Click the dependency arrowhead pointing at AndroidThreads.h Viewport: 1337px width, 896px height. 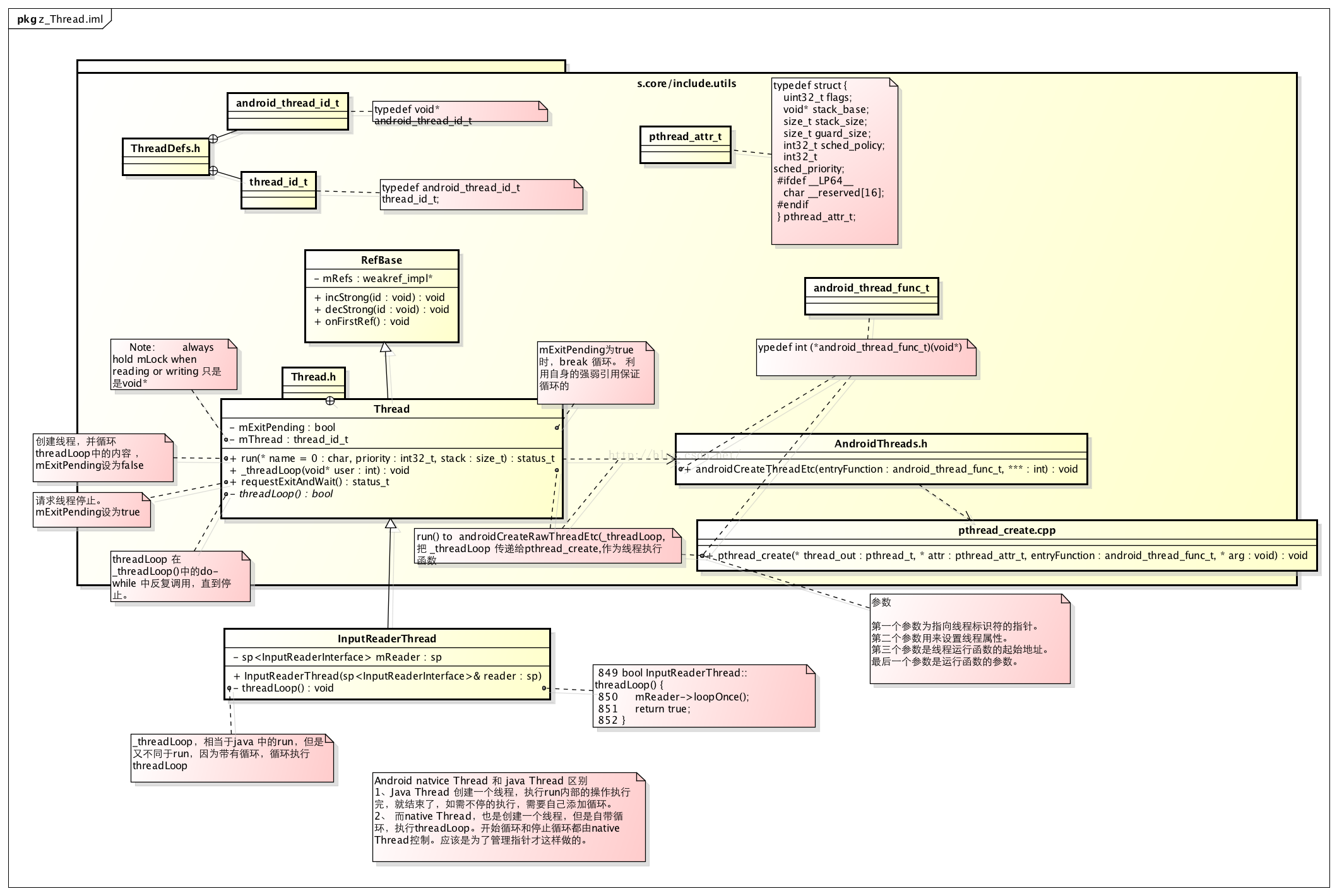tap(671, 459)
